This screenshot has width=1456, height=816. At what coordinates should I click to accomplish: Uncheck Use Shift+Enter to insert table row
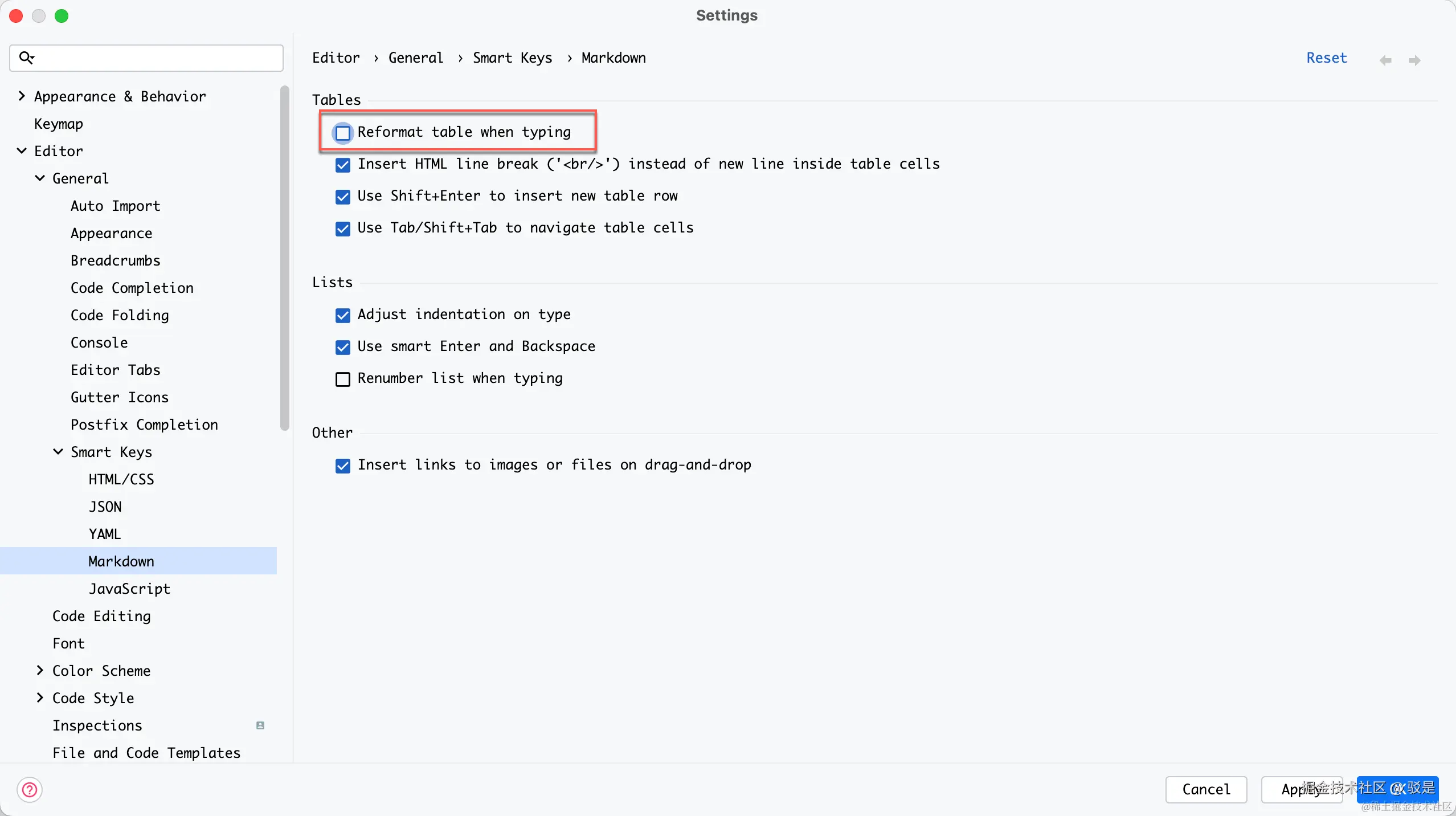pyautogui.click(x=343, y=197)
